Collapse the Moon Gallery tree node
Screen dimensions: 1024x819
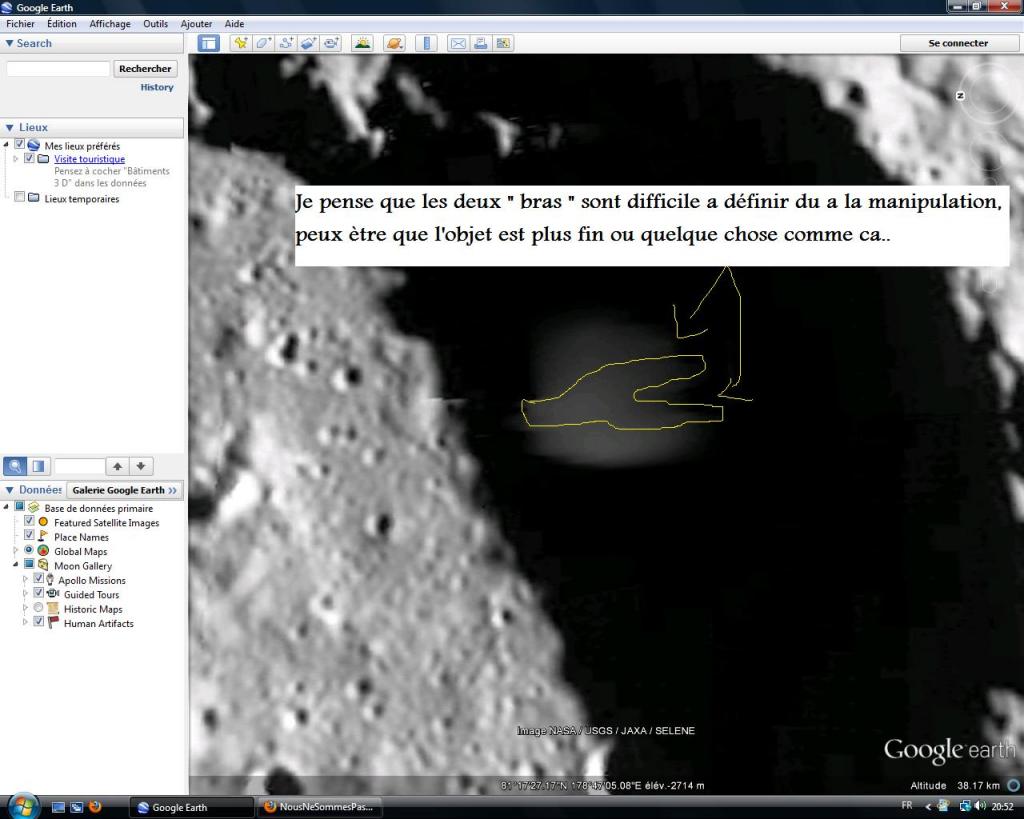[16, 565]
